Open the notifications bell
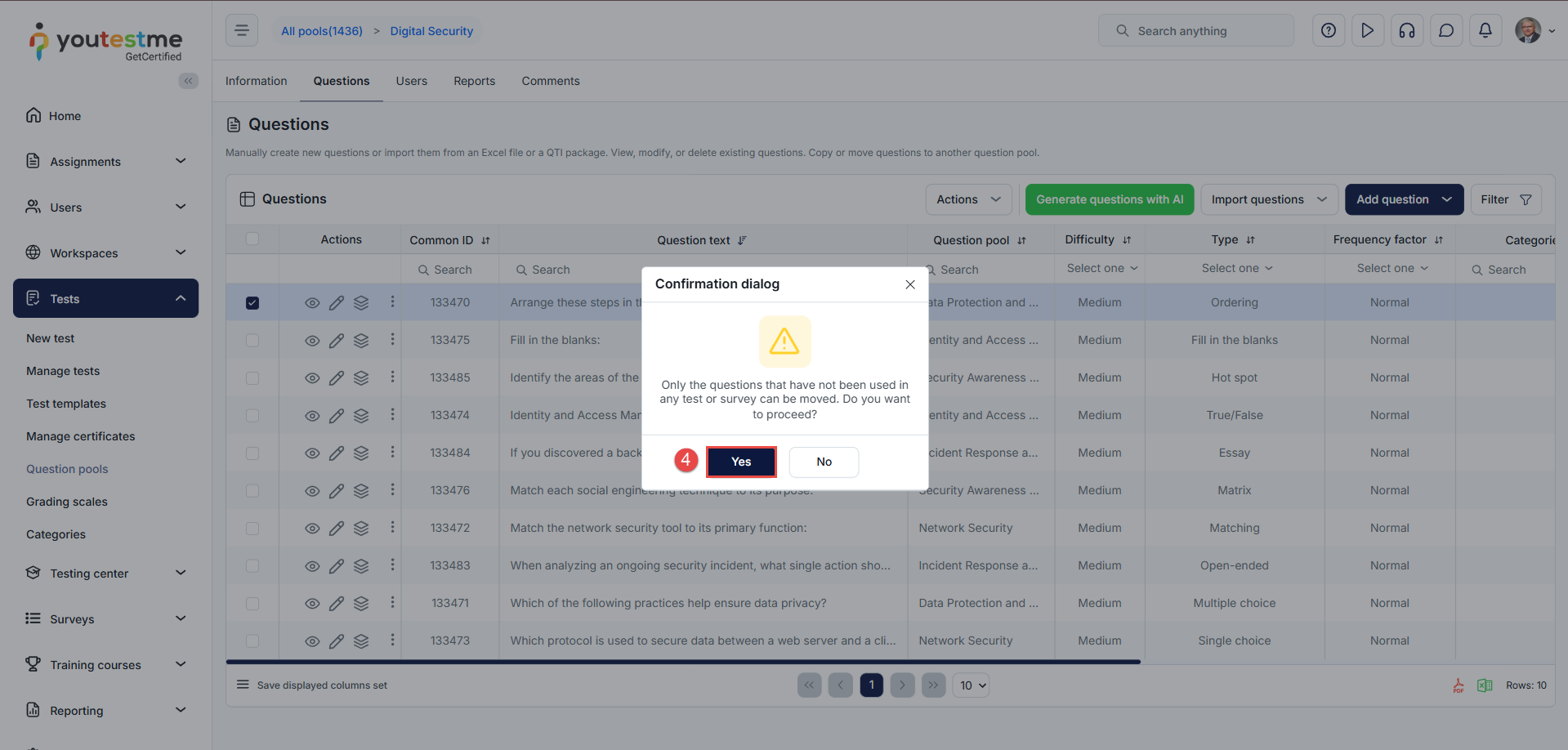The image size is (1568, 750). (1485, 31)
